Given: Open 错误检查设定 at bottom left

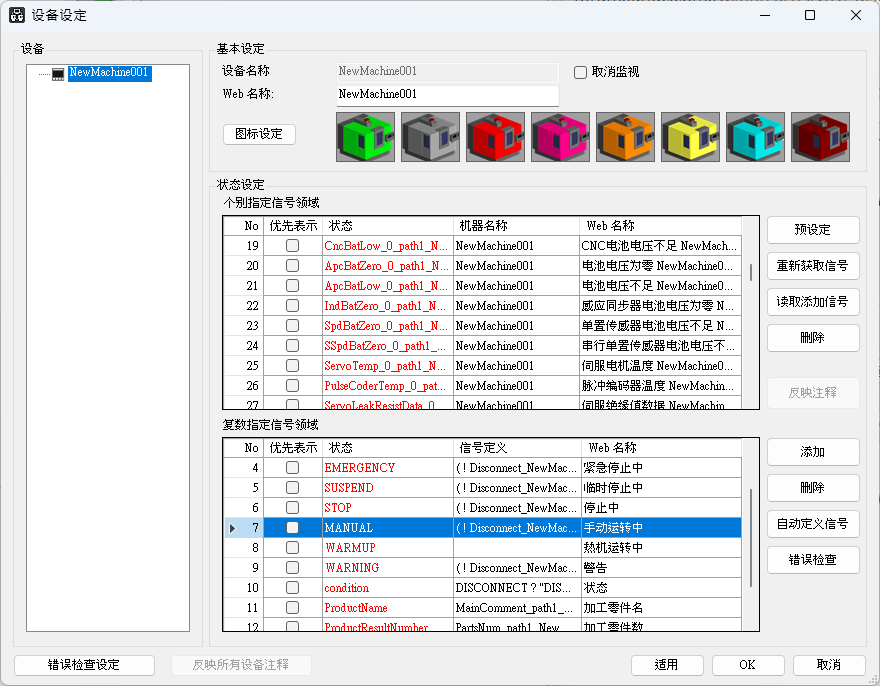Looking at the screenshot, I should coord(84,665).
